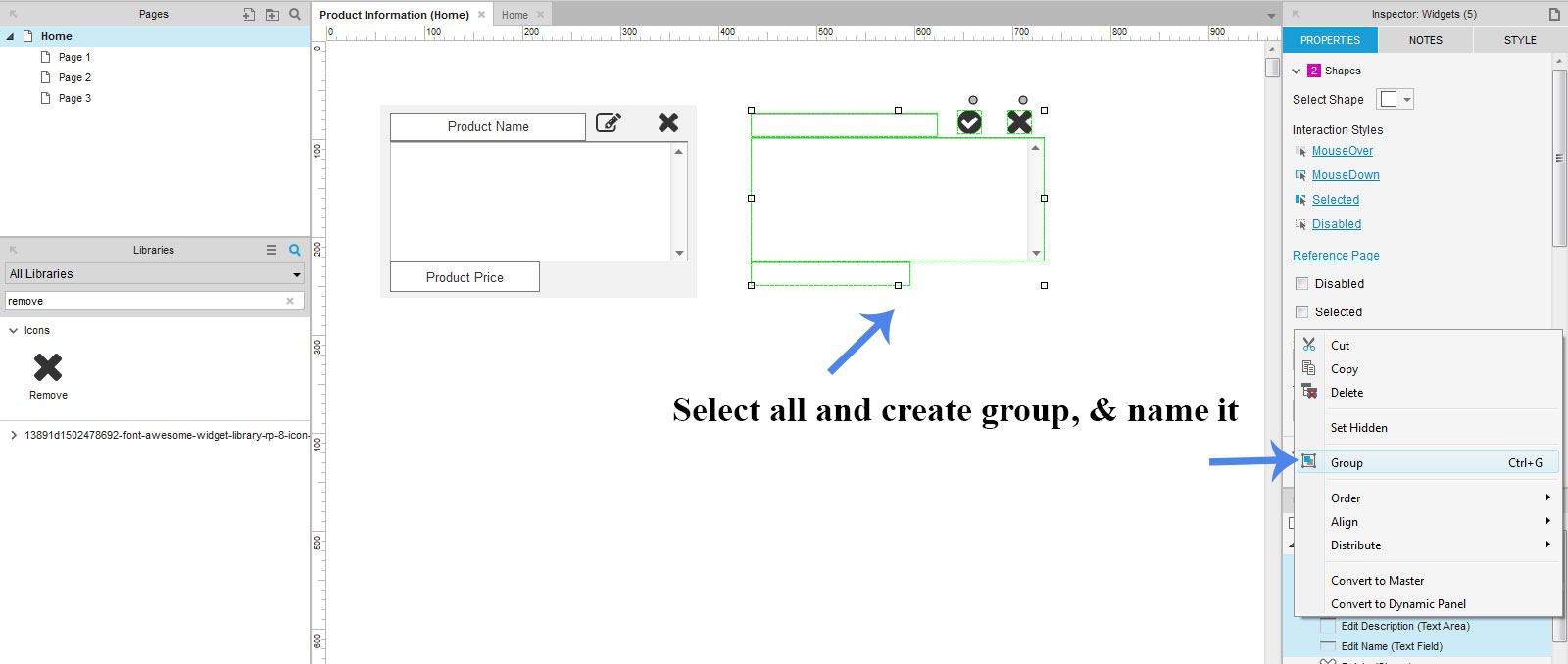Click the scissors Cut icon in context menu
This screenshot has width=1568, height=664.
(1309, 345)
